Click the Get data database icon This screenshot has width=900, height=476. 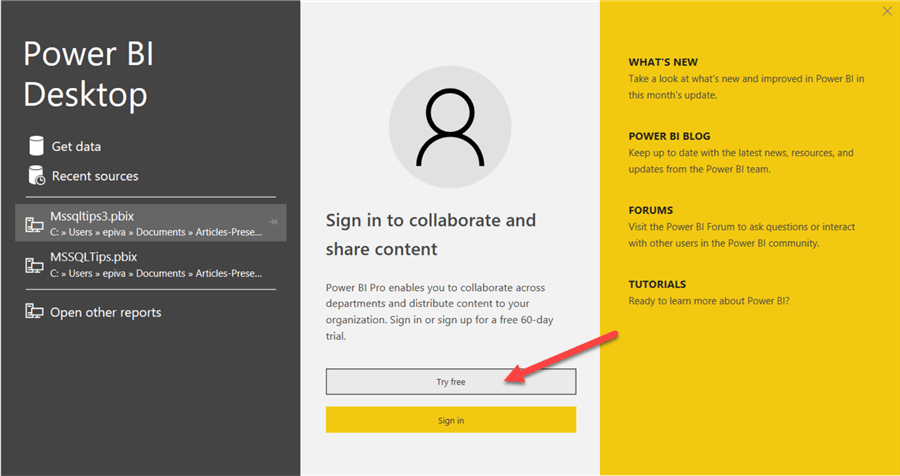(x=36, y=146)
